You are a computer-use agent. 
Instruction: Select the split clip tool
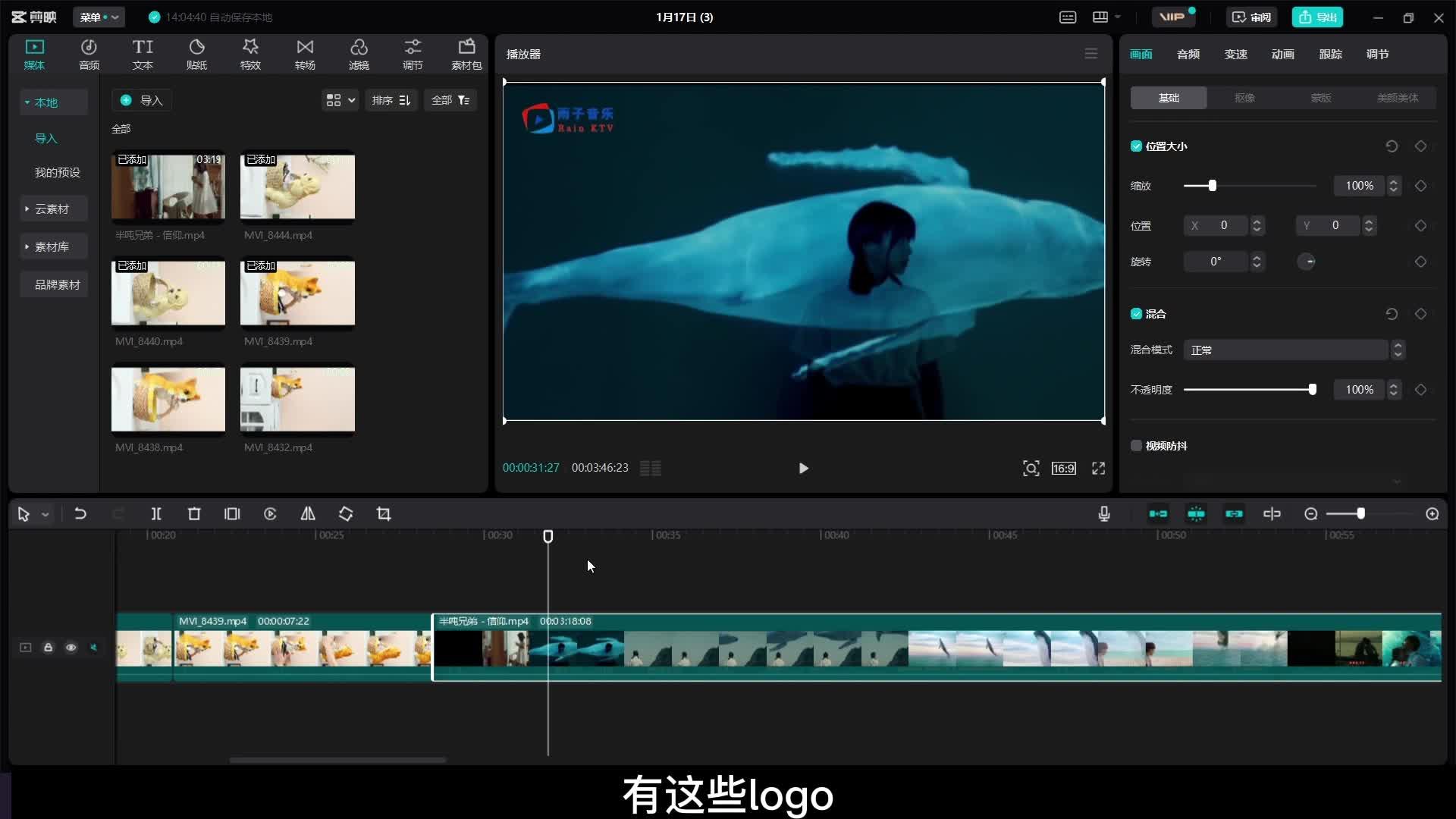(x=156, y=514)
